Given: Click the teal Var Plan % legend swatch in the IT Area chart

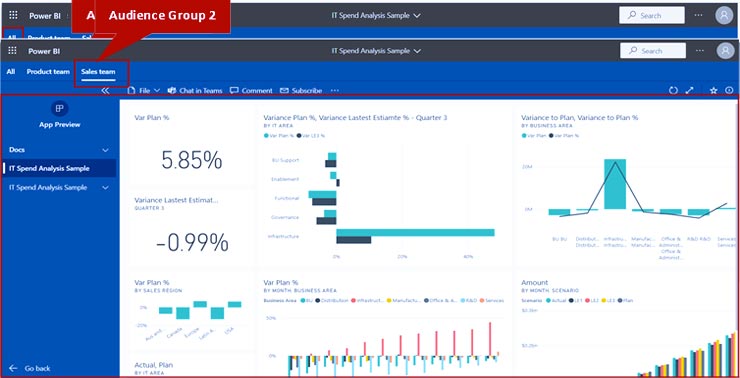Looking at the screenshot, I should click(266, 135).
